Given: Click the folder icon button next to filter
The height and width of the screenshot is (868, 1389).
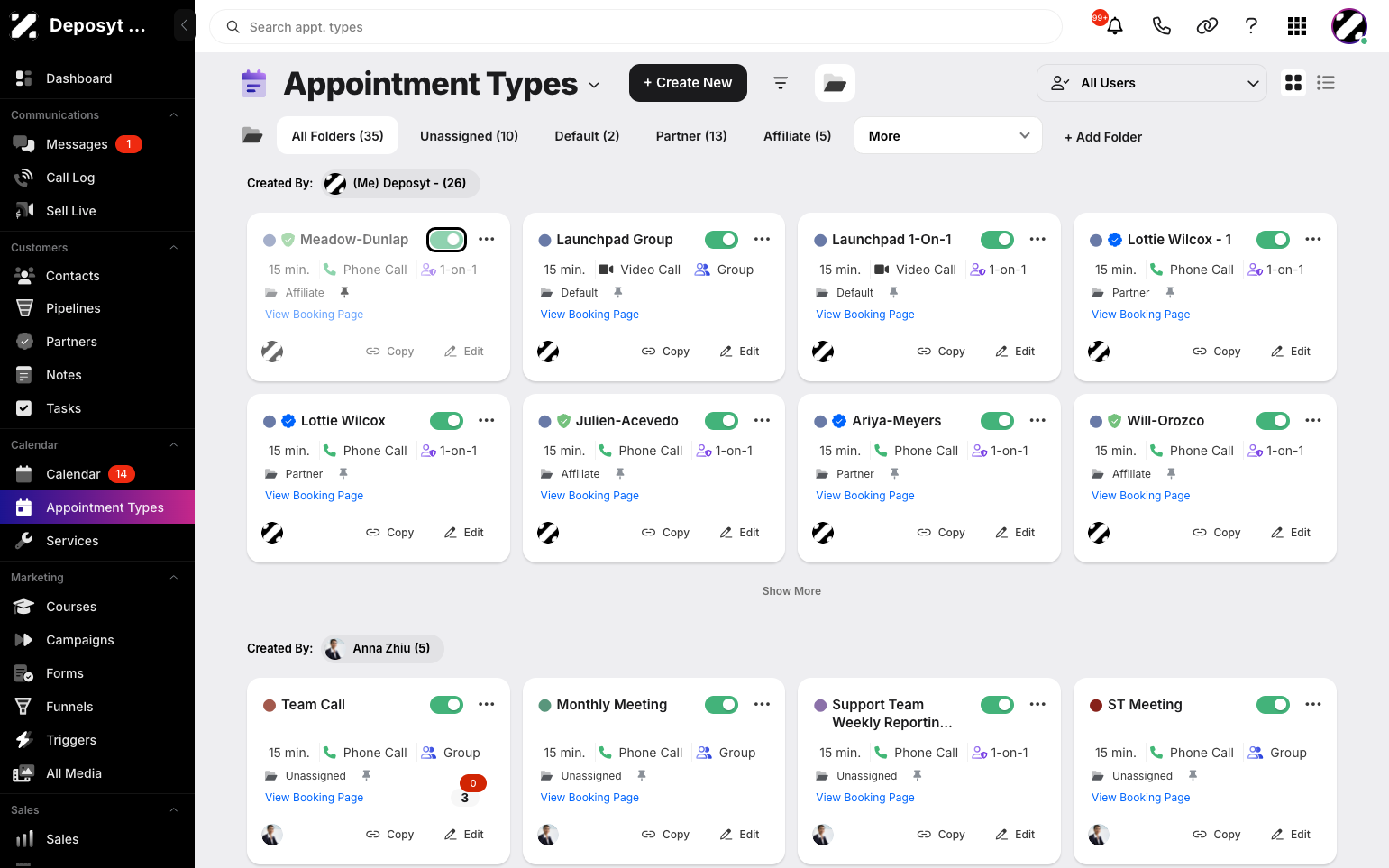Looking at the screenshot, I should 835,83.
